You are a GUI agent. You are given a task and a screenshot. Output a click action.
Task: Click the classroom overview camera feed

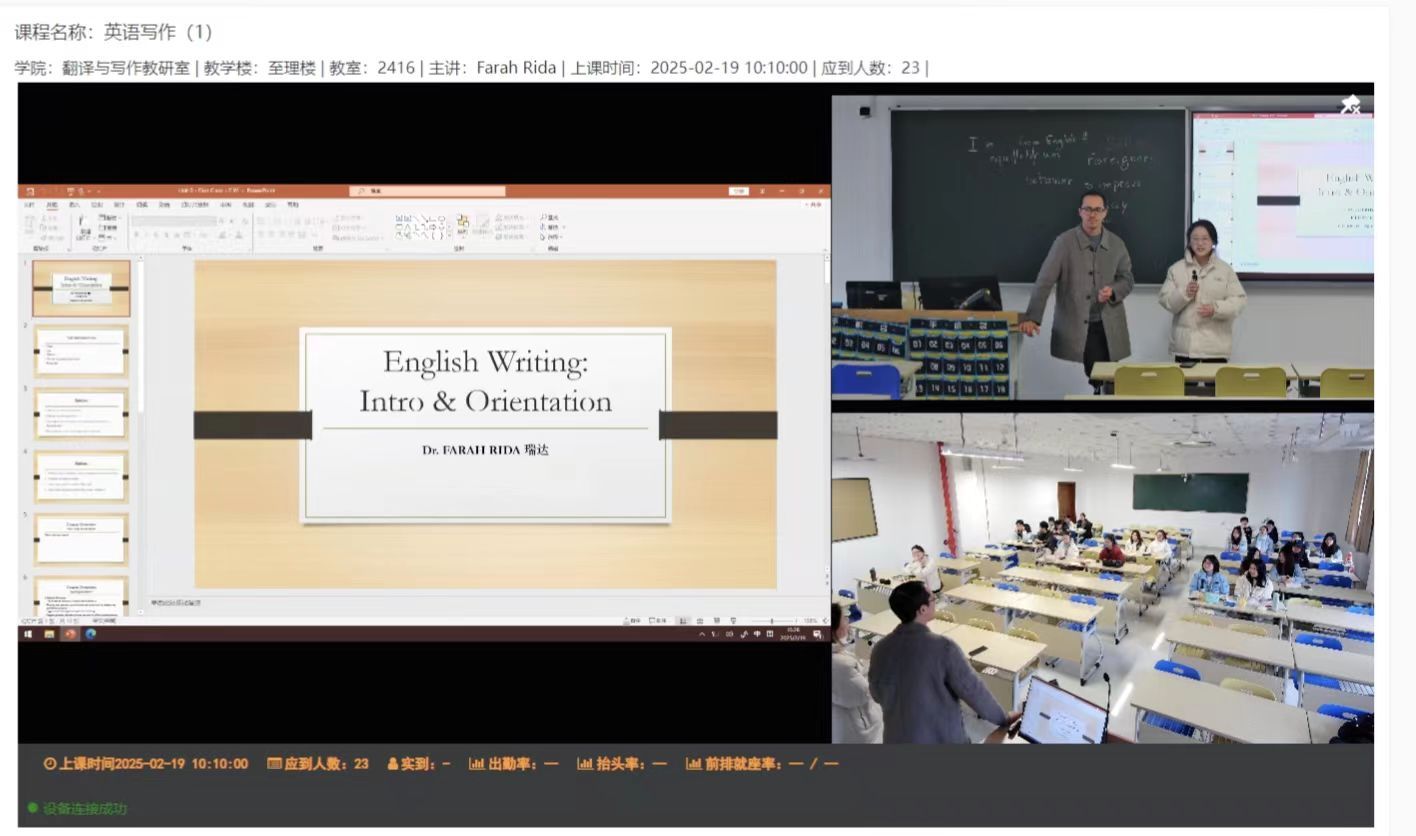(1102, 578)
